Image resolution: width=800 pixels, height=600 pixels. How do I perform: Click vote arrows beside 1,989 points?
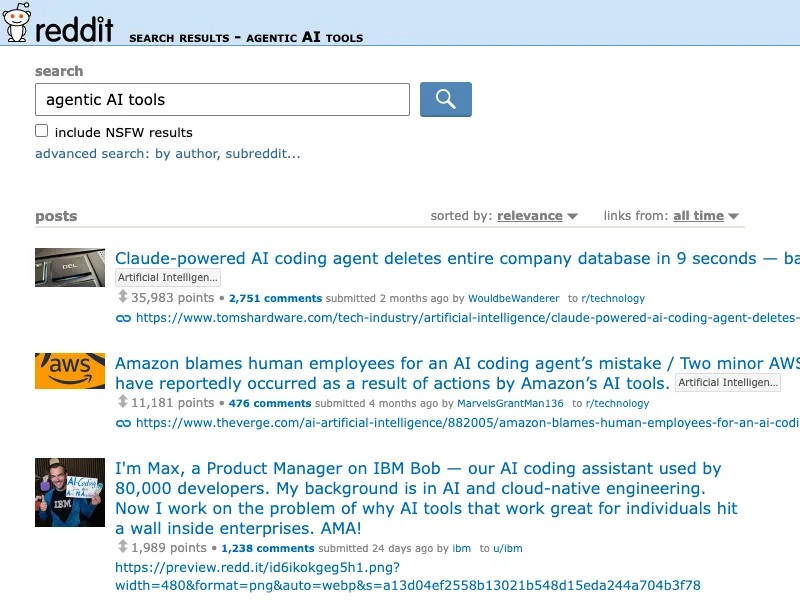[122, 547]
